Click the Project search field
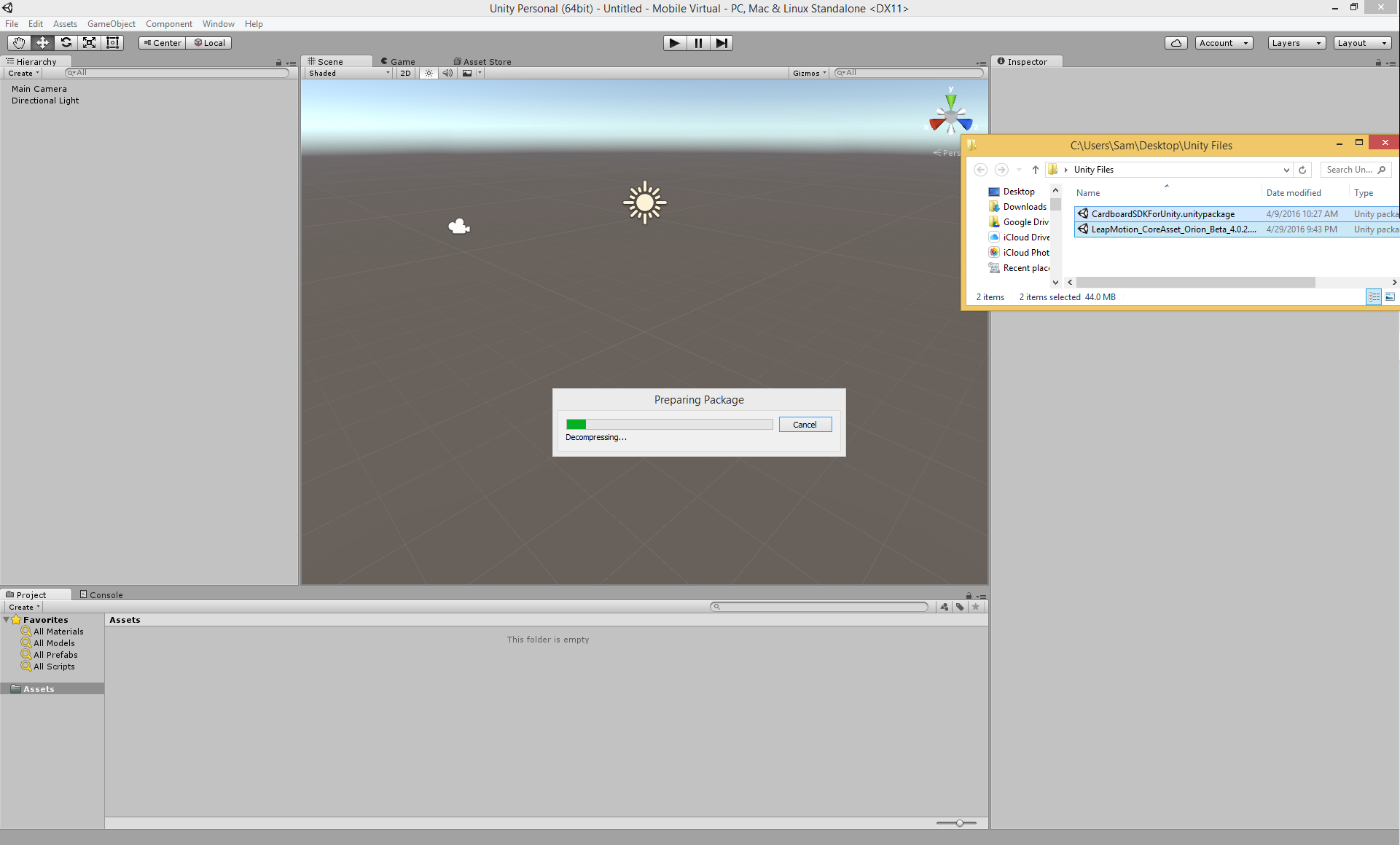This screenshot has height=845, width=1400. tap(819, 607)
